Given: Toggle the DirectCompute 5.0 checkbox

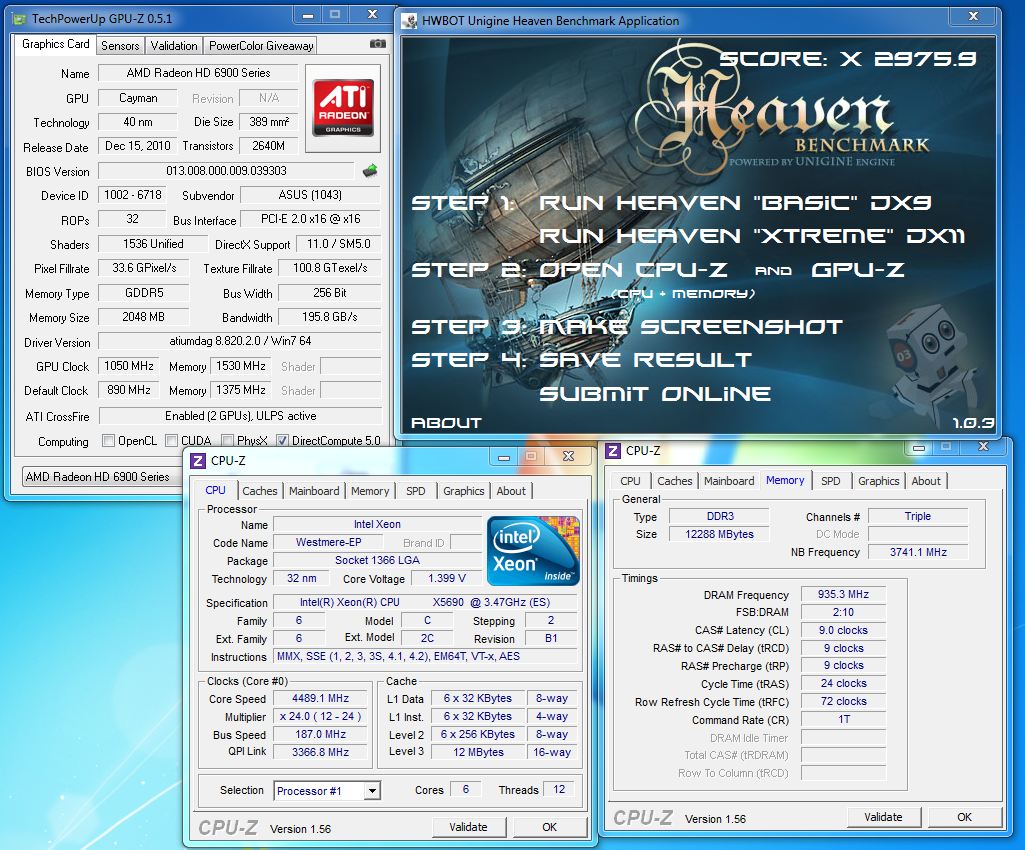Looking at the screenshot, I should (282, 441).
